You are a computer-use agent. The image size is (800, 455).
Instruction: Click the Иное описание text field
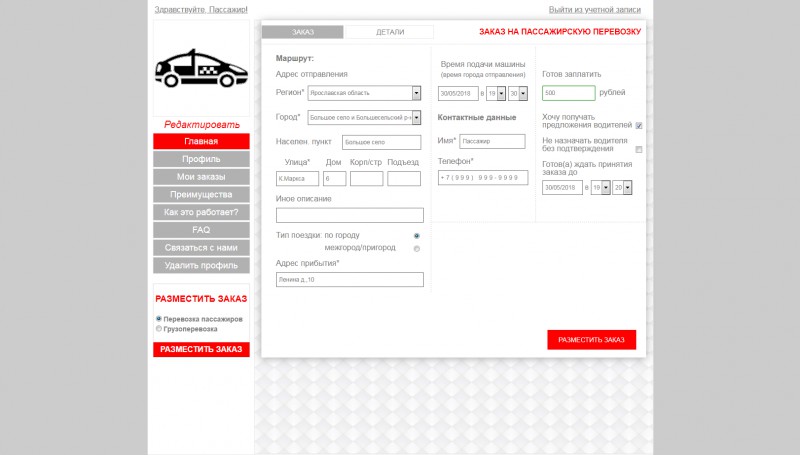pos(349,215)
